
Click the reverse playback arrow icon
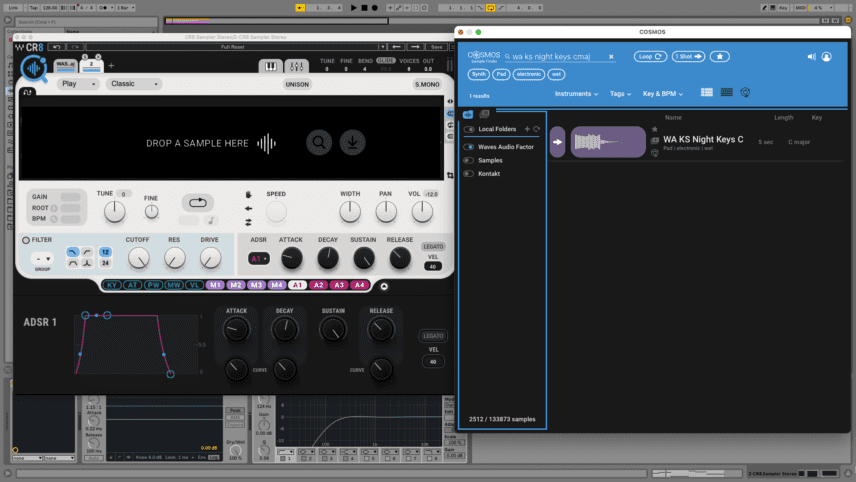pyautogui.click(x=248, y=209)
